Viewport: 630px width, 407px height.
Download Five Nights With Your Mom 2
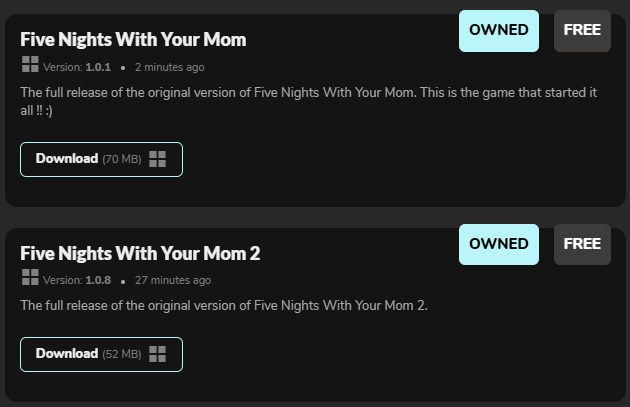pos(67,354)
